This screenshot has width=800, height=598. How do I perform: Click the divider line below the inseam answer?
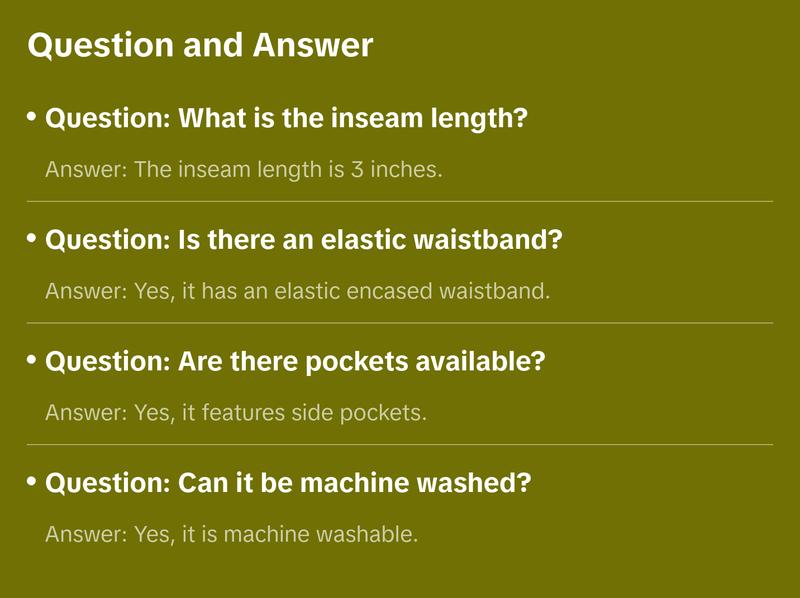400,201
